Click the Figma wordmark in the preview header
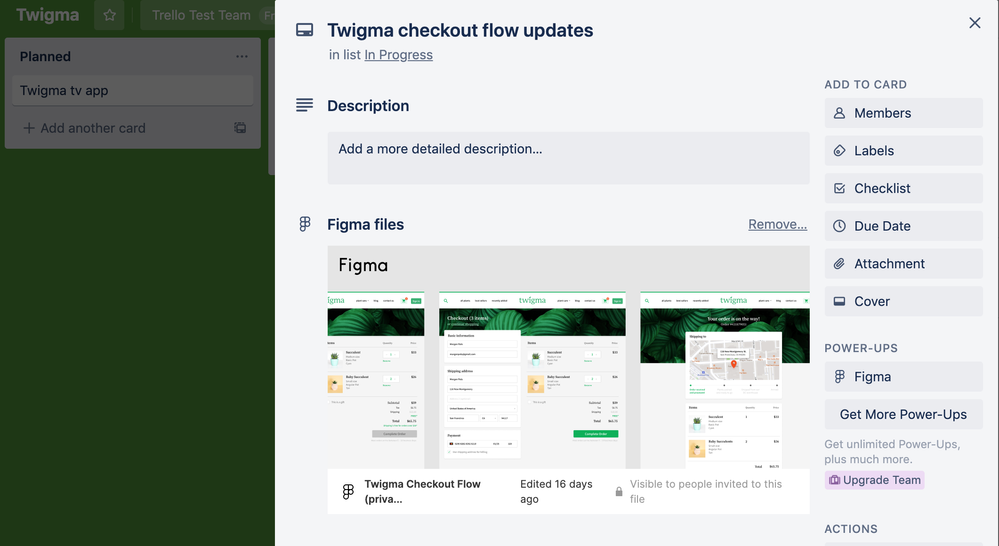999x546 pixels. (363, 265)
